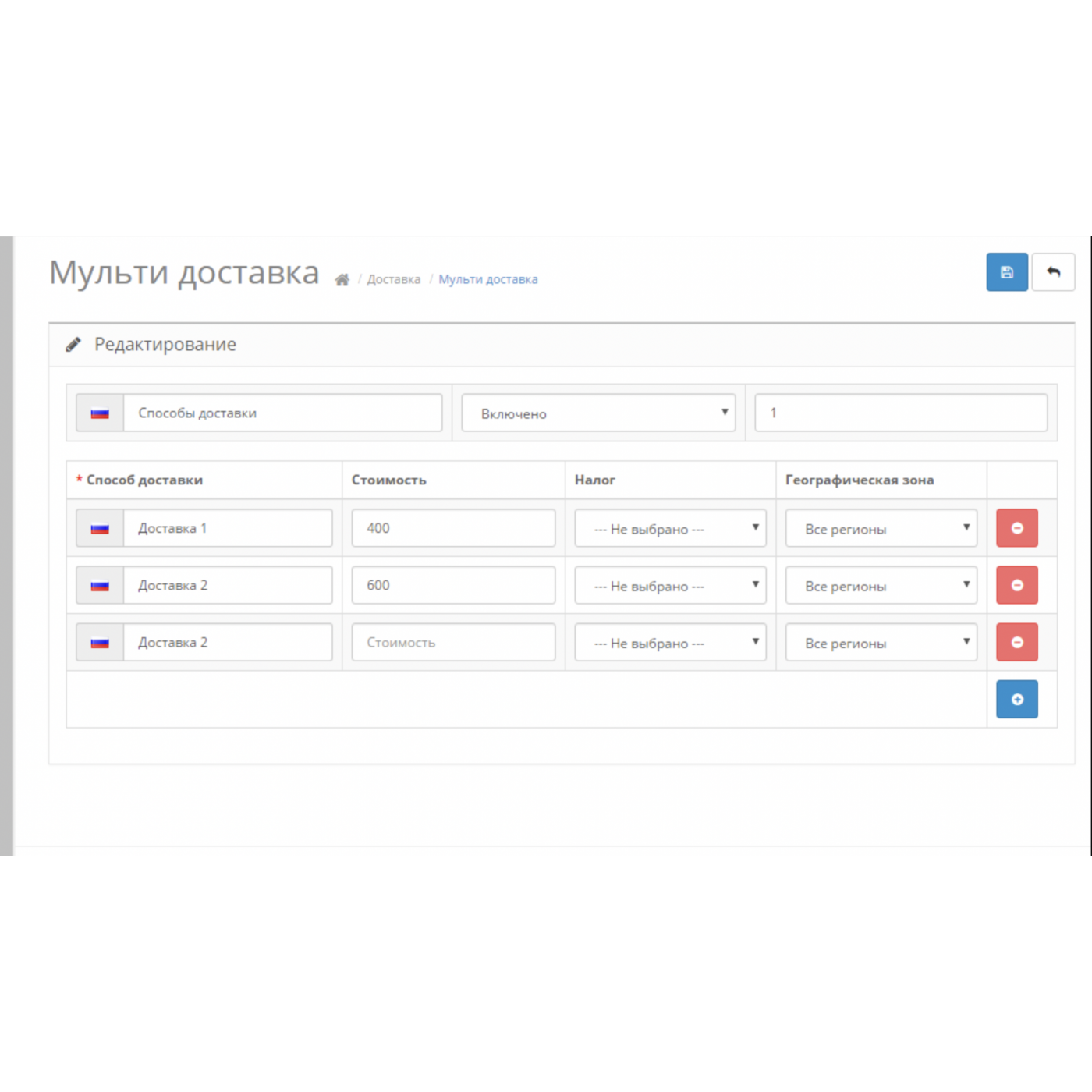Open the tax dropdown in 600 row
This screenshot has width=1092, height=1092.
[x=670, y=585]
